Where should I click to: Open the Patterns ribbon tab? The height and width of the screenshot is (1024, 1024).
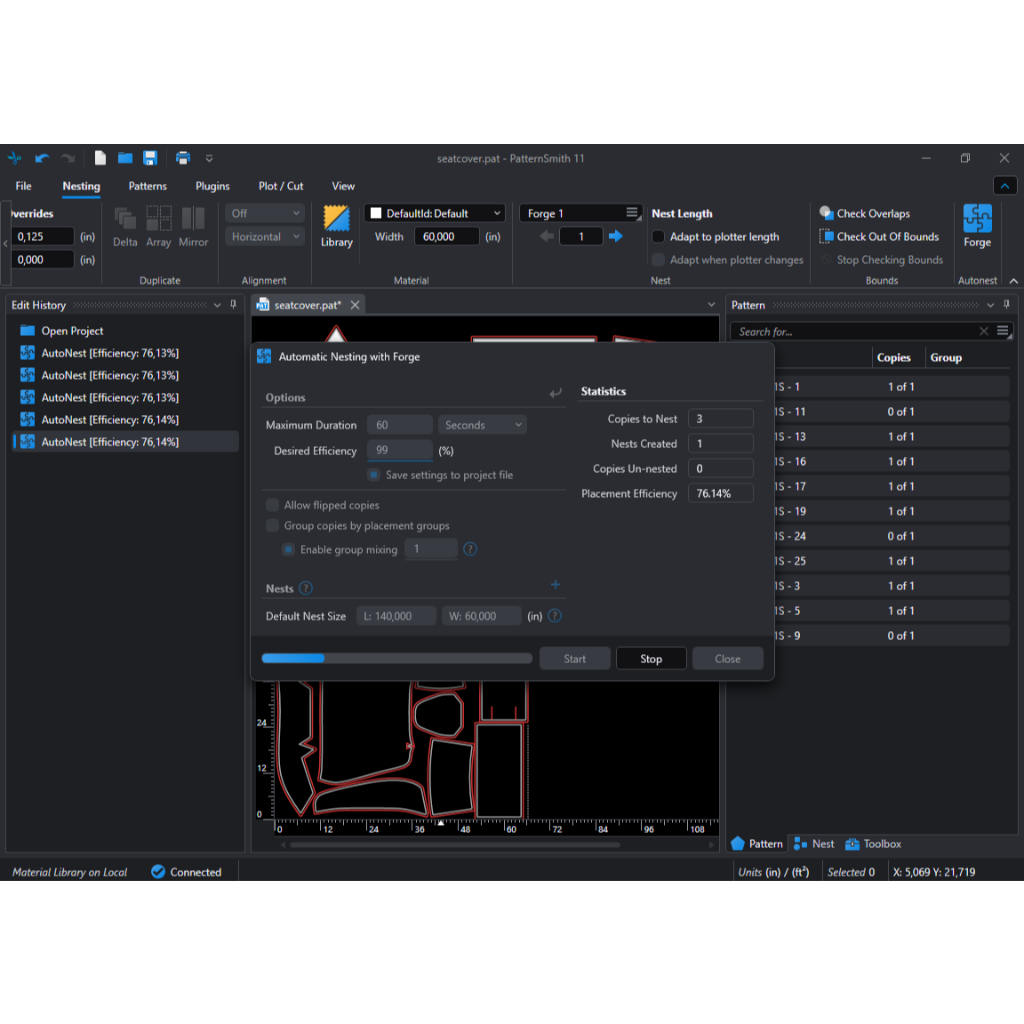148,186
